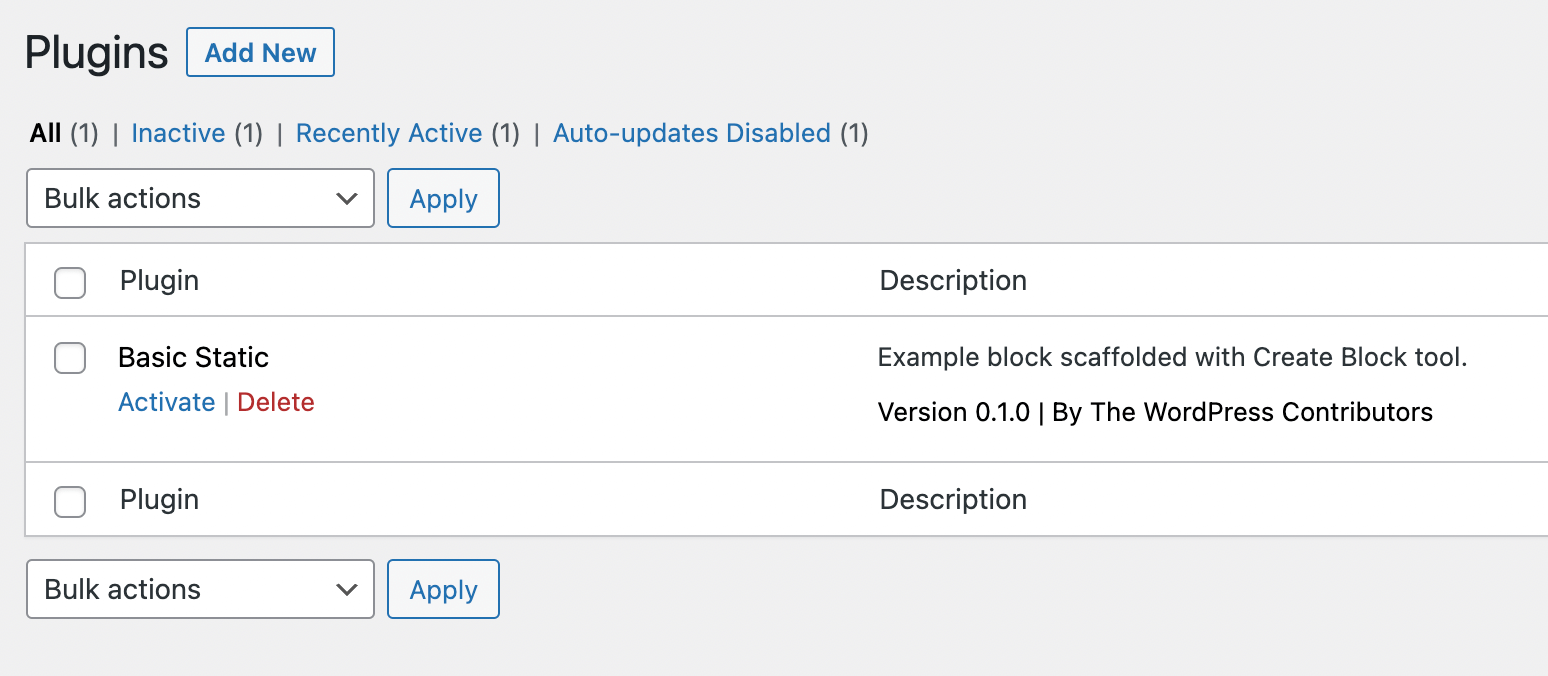
Task: Click the Plugin label in the footer row
Action: pyautogui.click(x=159, y=499)
